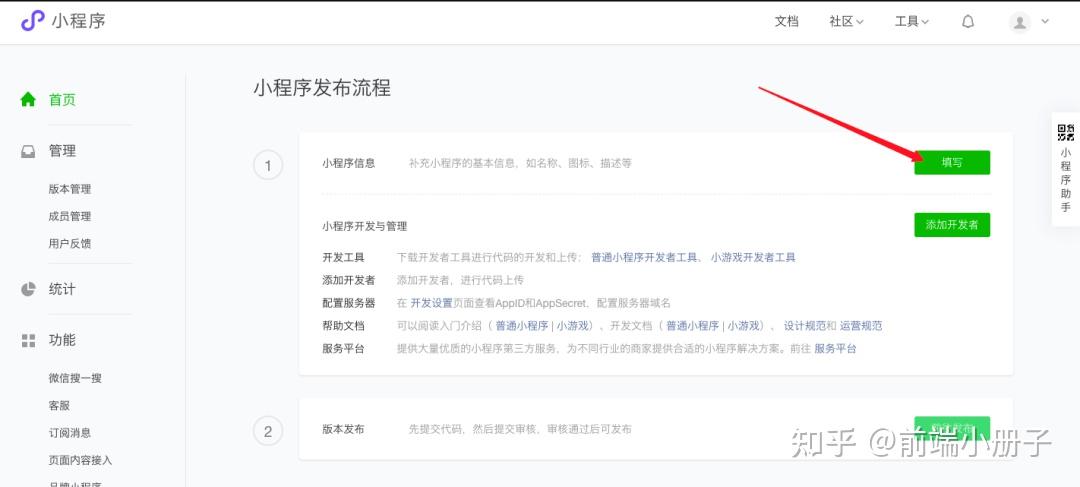Click the 开发工具 row label
The width and height of the screenshot is (1080, 487).
pos(343,258)
